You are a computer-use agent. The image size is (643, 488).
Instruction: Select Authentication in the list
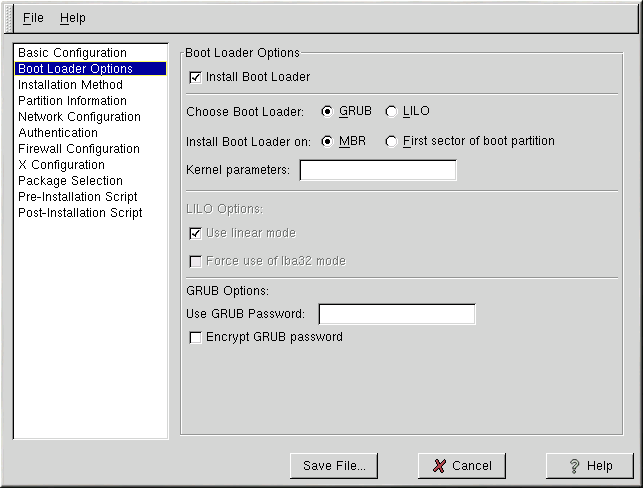(58, 133)
